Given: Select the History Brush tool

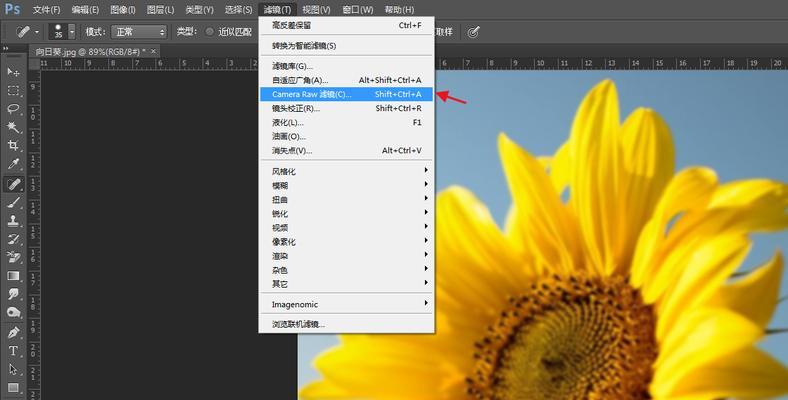Looking at the screenshot, I should click(x=13, y=239).
